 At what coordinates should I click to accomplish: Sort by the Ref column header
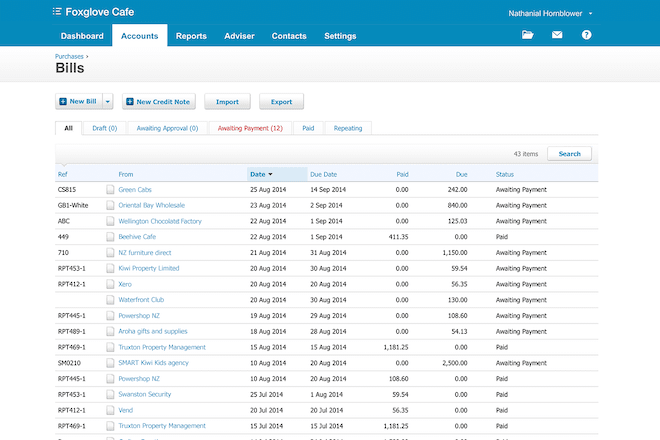click(62, 174)
